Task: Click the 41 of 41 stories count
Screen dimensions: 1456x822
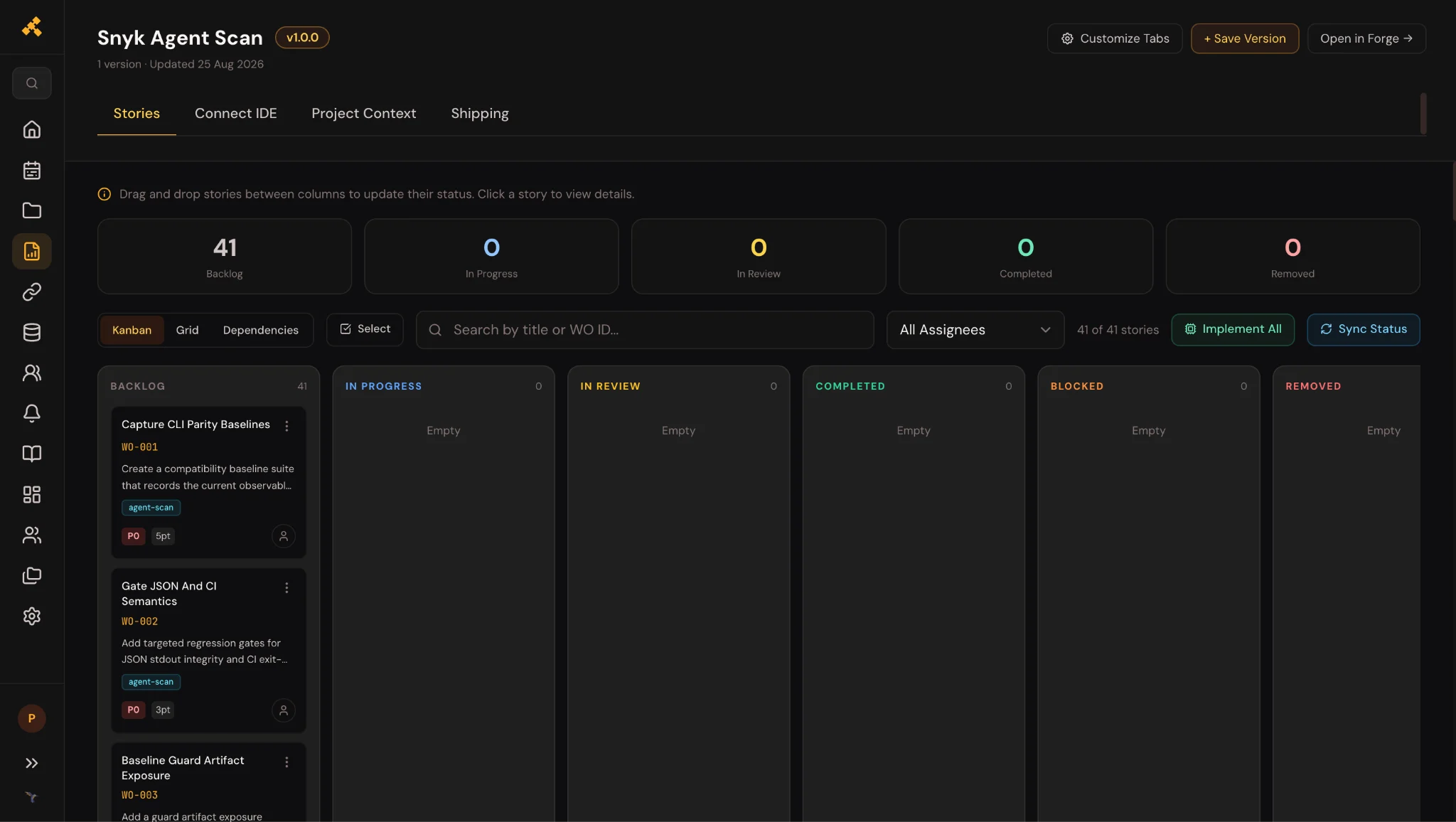Action: 1118,330
